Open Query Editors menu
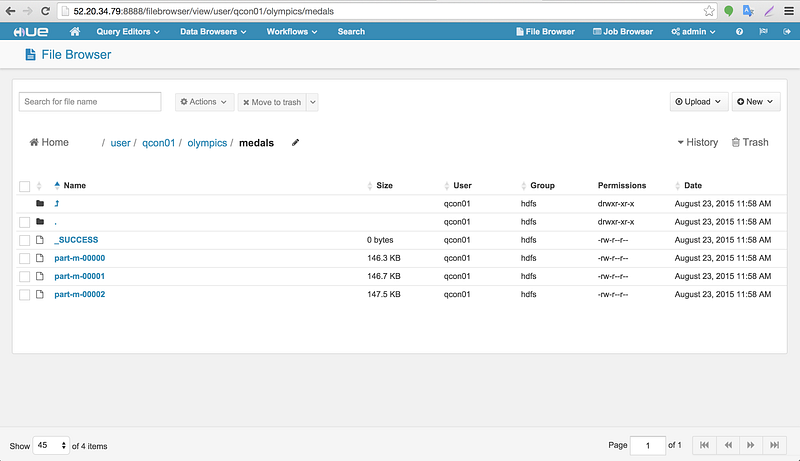Image resolution: width=800 pixels, height=461 pixels. [x=128, y=32]
